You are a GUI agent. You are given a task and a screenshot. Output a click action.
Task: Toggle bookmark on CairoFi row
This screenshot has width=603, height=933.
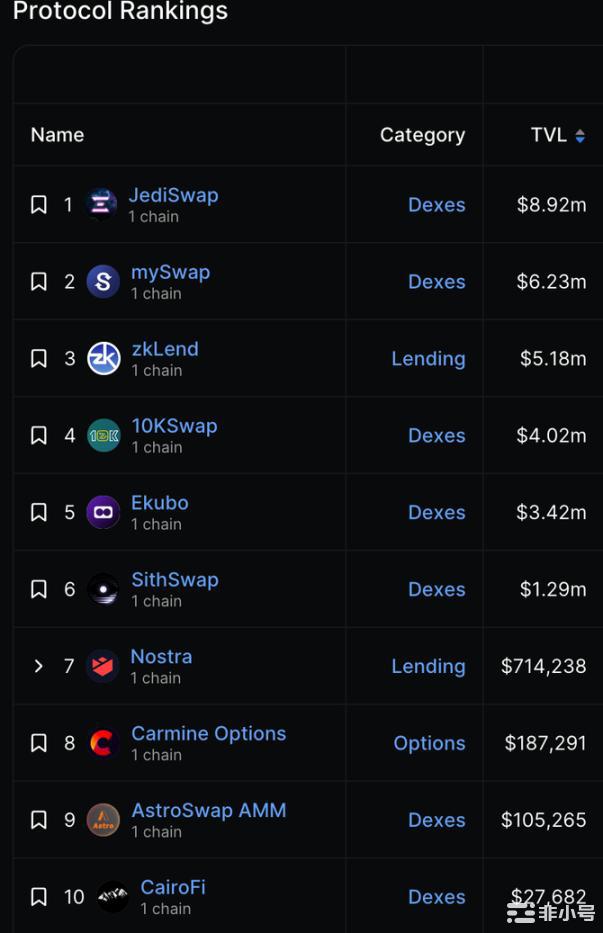coord(39,897)
